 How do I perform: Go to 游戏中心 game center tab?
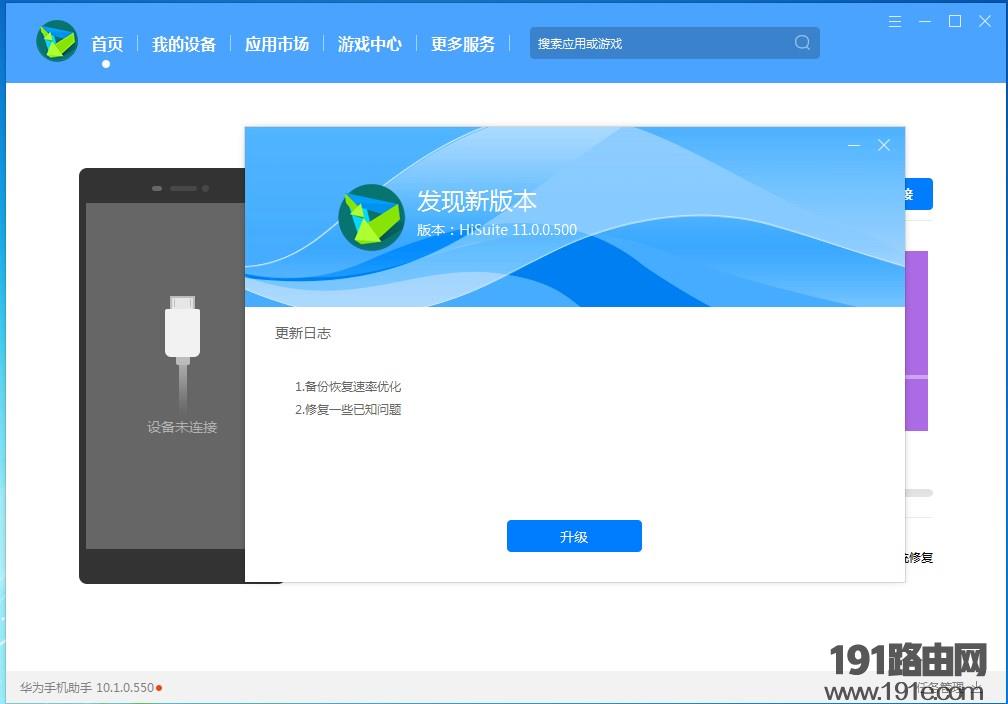click(x=370, y=44)
